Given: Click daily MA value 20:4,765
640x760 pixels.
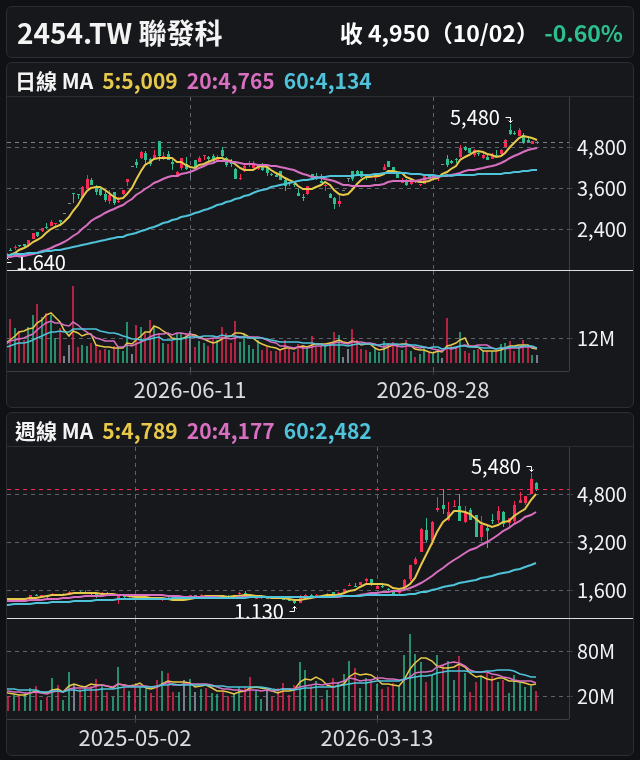Looking at the screenshot, I should (x=230, y=81).
